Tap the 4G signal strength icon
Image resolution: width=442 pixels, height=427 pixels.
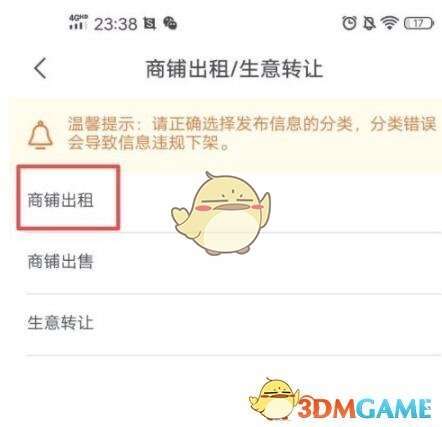tap(78, 22)
